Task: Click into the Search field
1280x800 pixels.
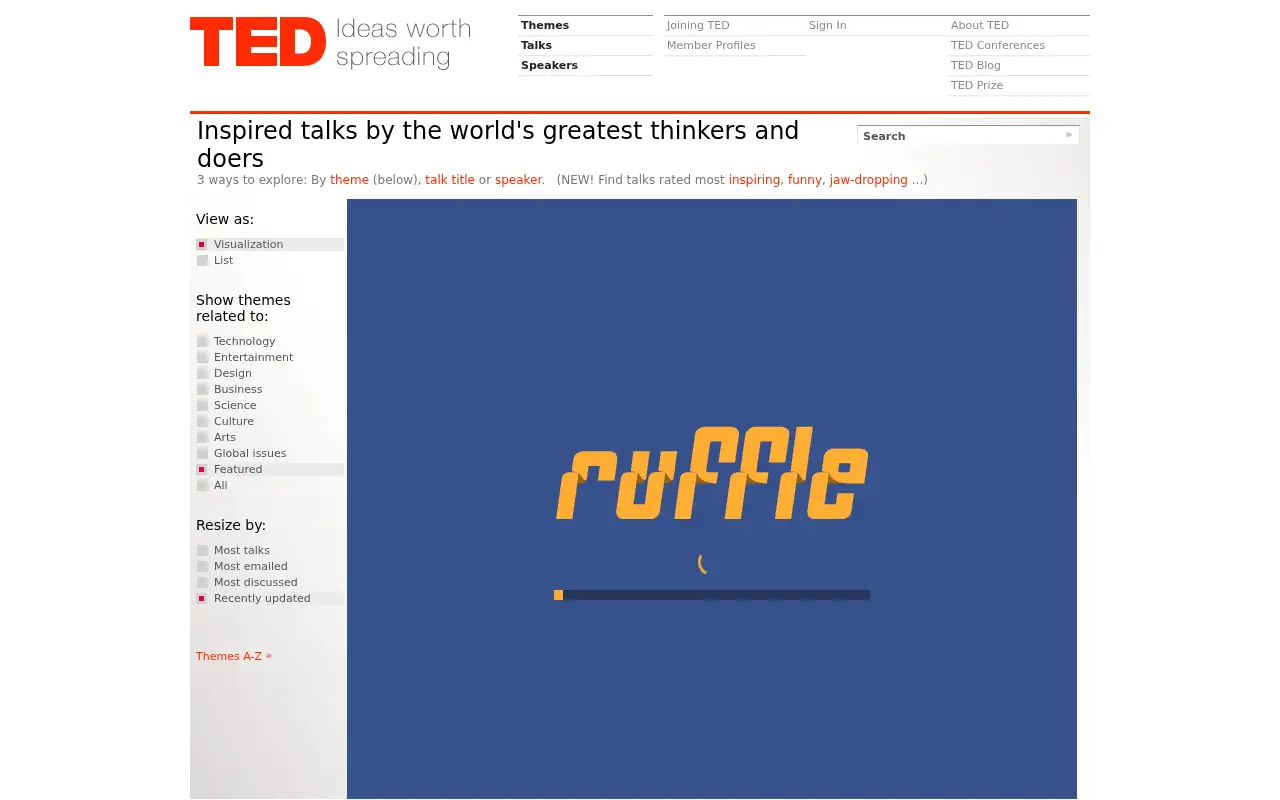Action: pyautogui.click(x=960, y=135)
